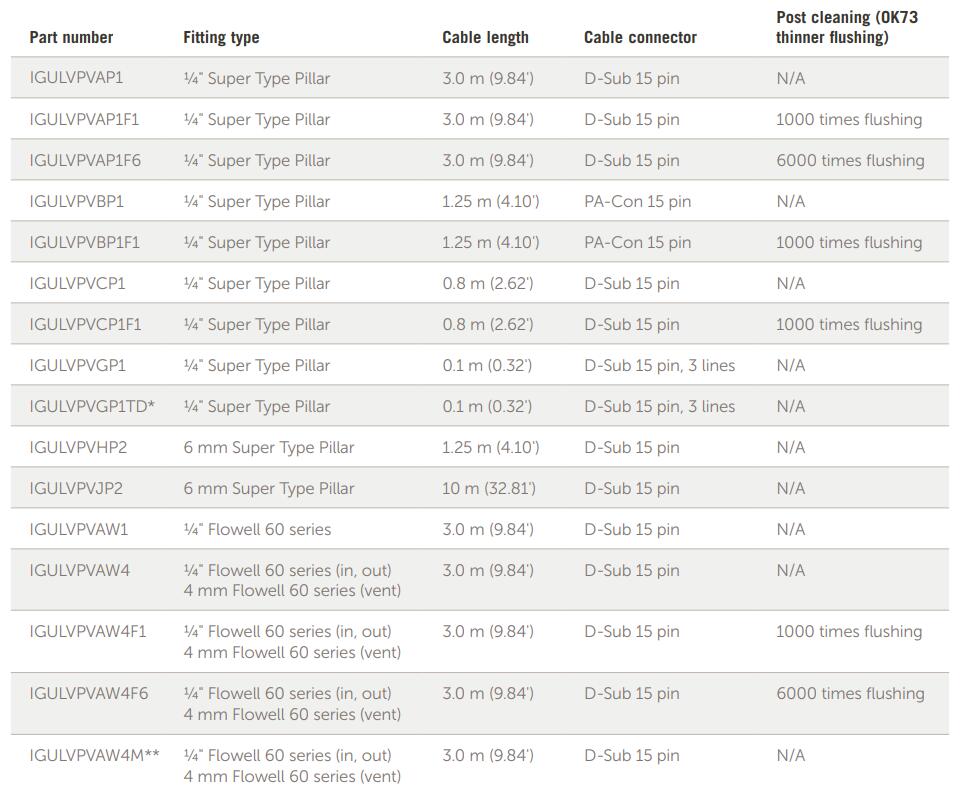Viewport: 960px width, 790px height.
Task: Select part number IGULVPVAP1
Action: (x=76, y=78)
